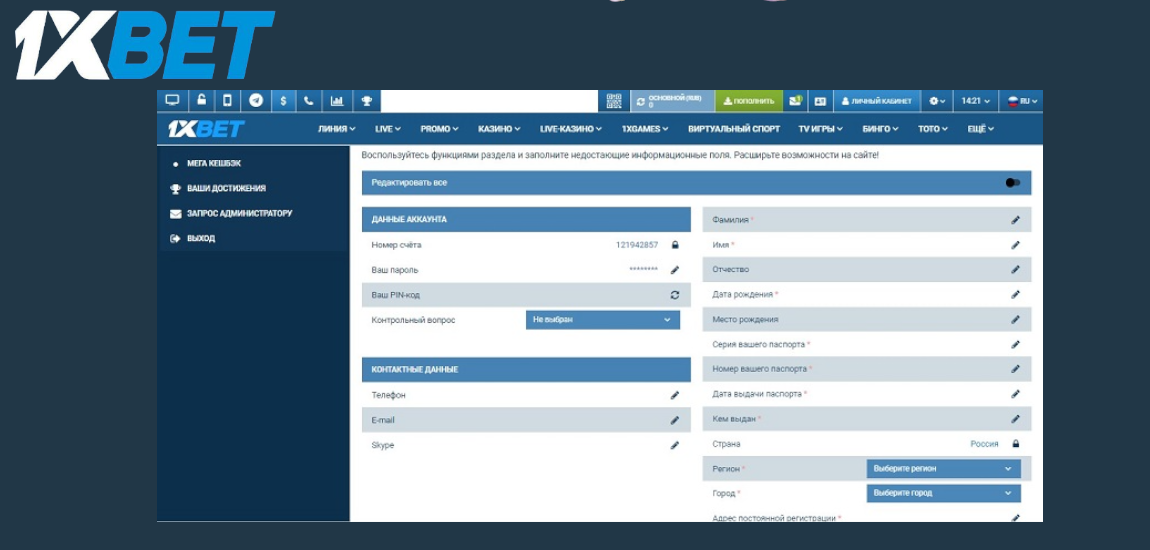Edit the Skype field pencil icon
This screenshot has width=1150, height=550.
(x=675, y=445)
